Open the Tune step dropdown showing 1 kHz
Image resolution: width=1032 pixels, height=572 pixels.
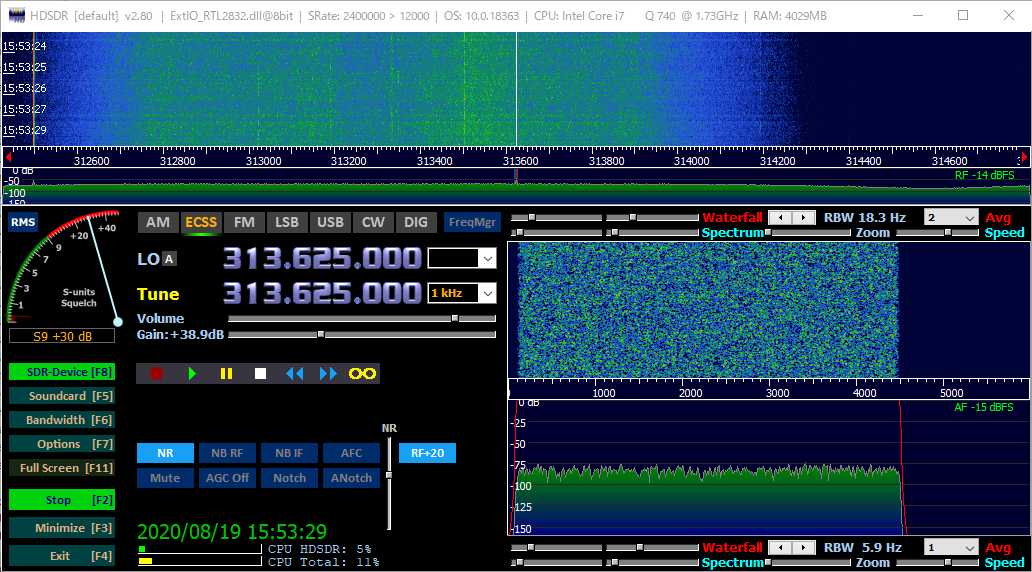click(488, 294)
